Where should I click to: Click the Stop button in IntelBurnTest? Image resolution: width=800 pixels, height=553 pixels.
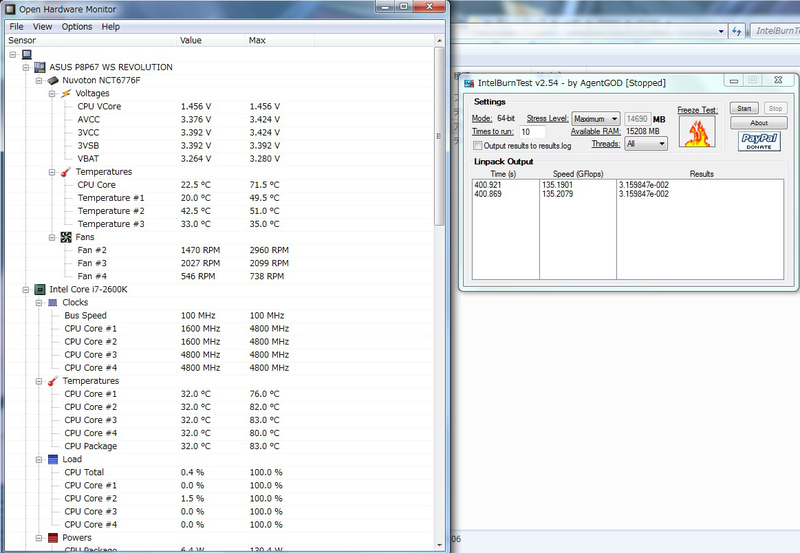[x=775, y=109]
